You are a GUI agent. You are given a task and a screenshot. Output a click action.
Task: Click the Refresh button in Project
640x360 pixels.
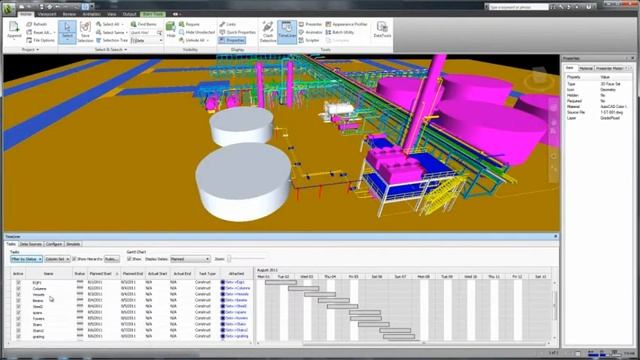pyautogui.click(x=37, y=24)
